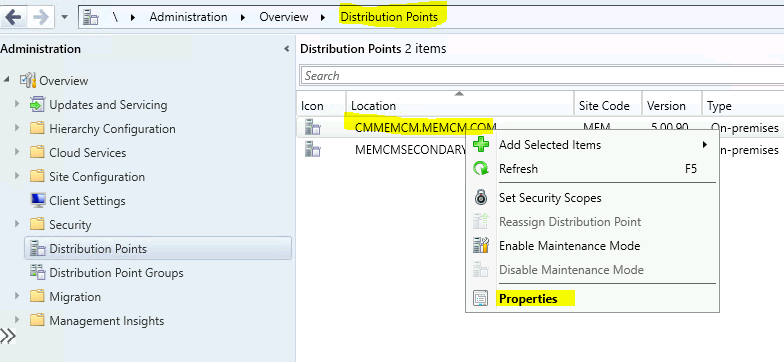This screenshot has height=362, width=784.
Task: Collapse the Overview tree node
Action: (6, 80)
